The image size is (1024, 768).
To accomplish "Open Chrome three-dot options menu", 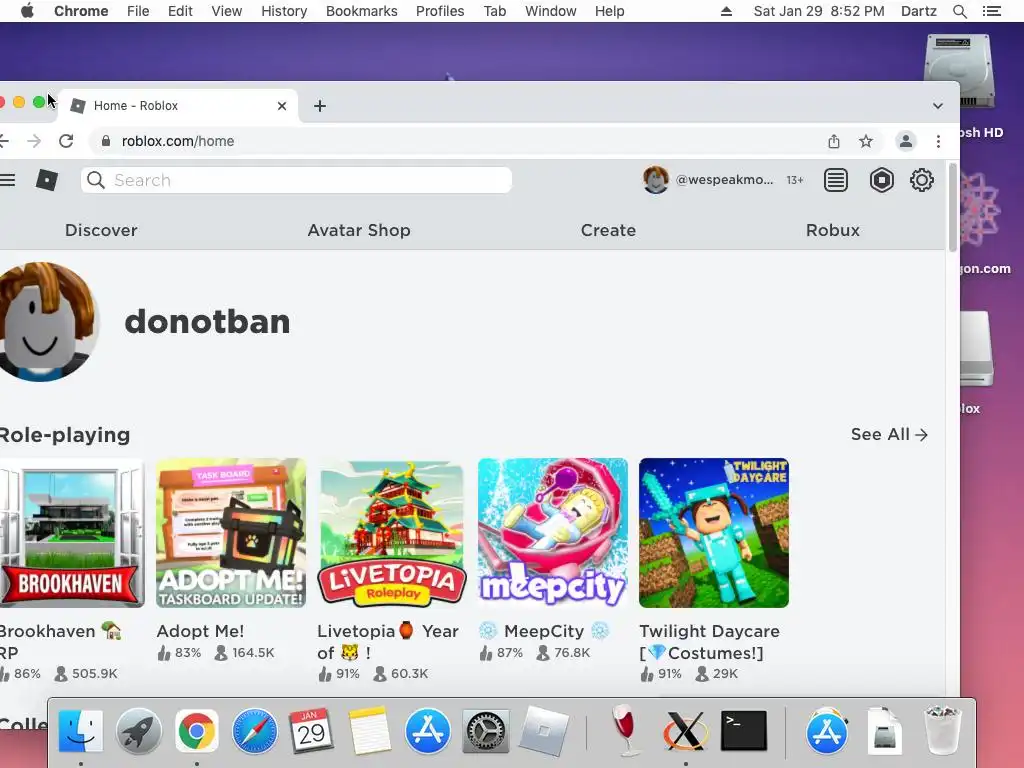I will pyautogui.click(x=938, y=141).
